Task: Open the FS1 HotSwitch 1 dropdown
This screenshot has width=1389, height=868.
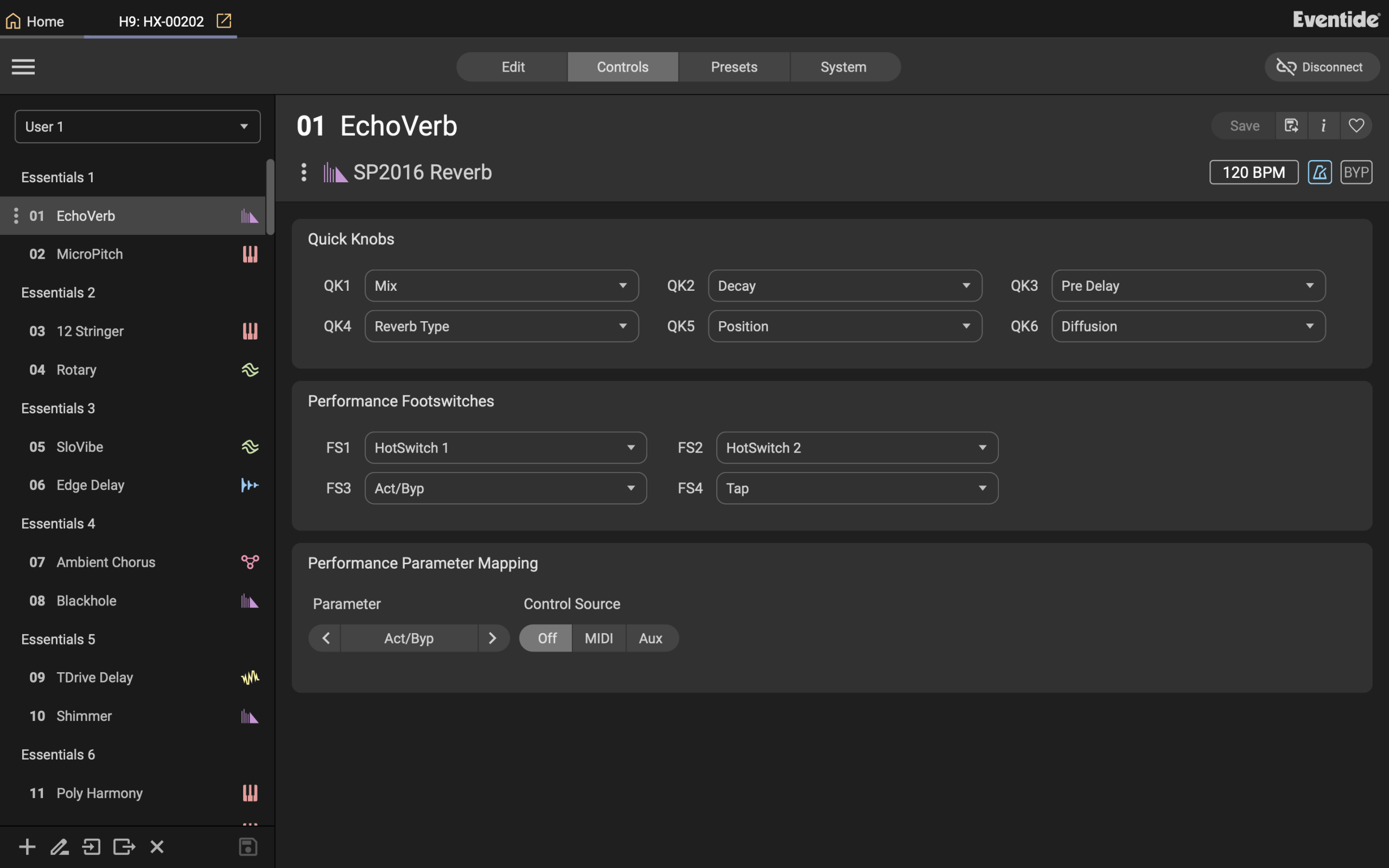Action: 506,448
